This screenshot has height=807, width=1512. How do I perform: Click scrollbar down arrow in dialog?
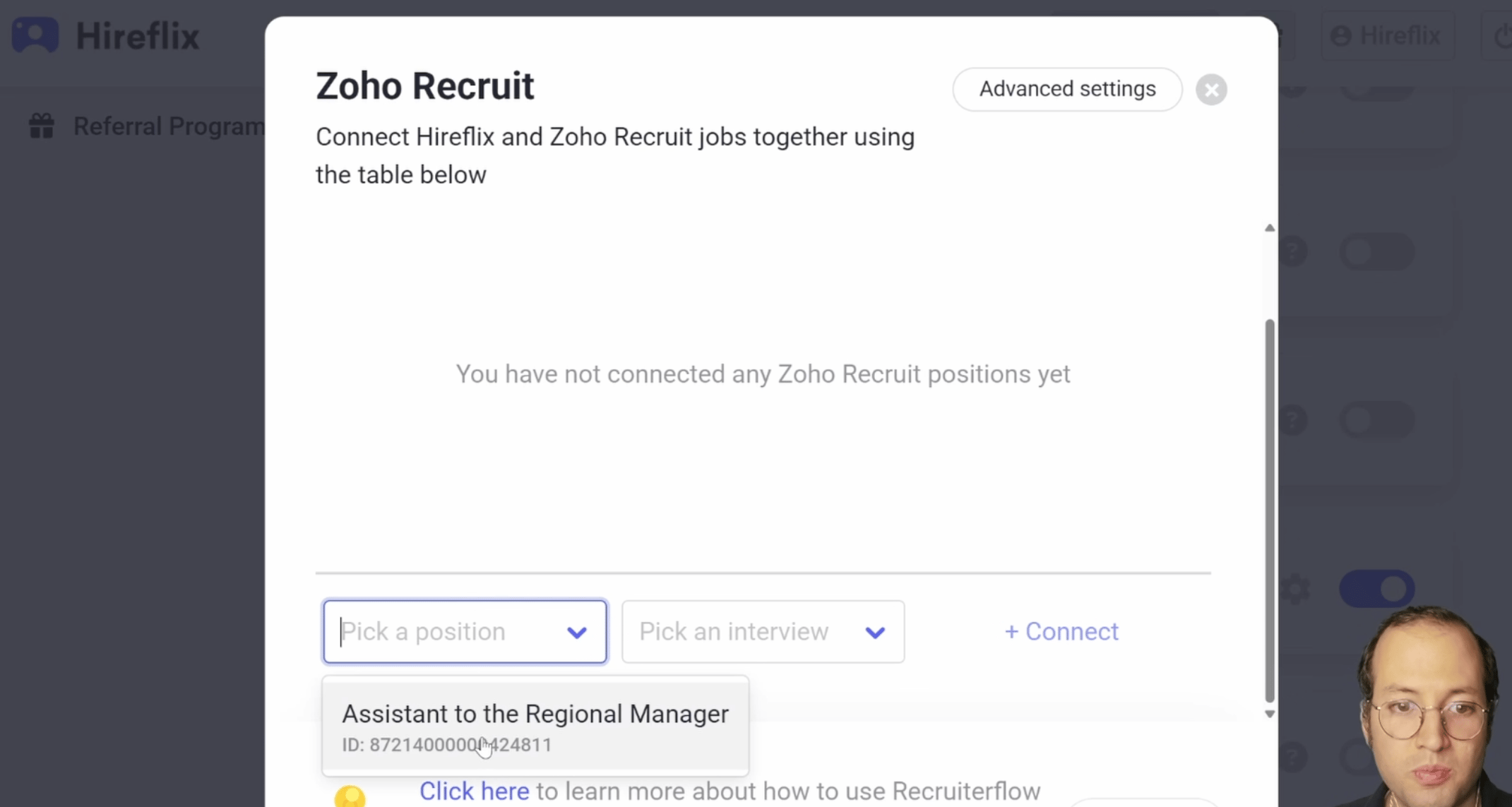pos(1269,714)
